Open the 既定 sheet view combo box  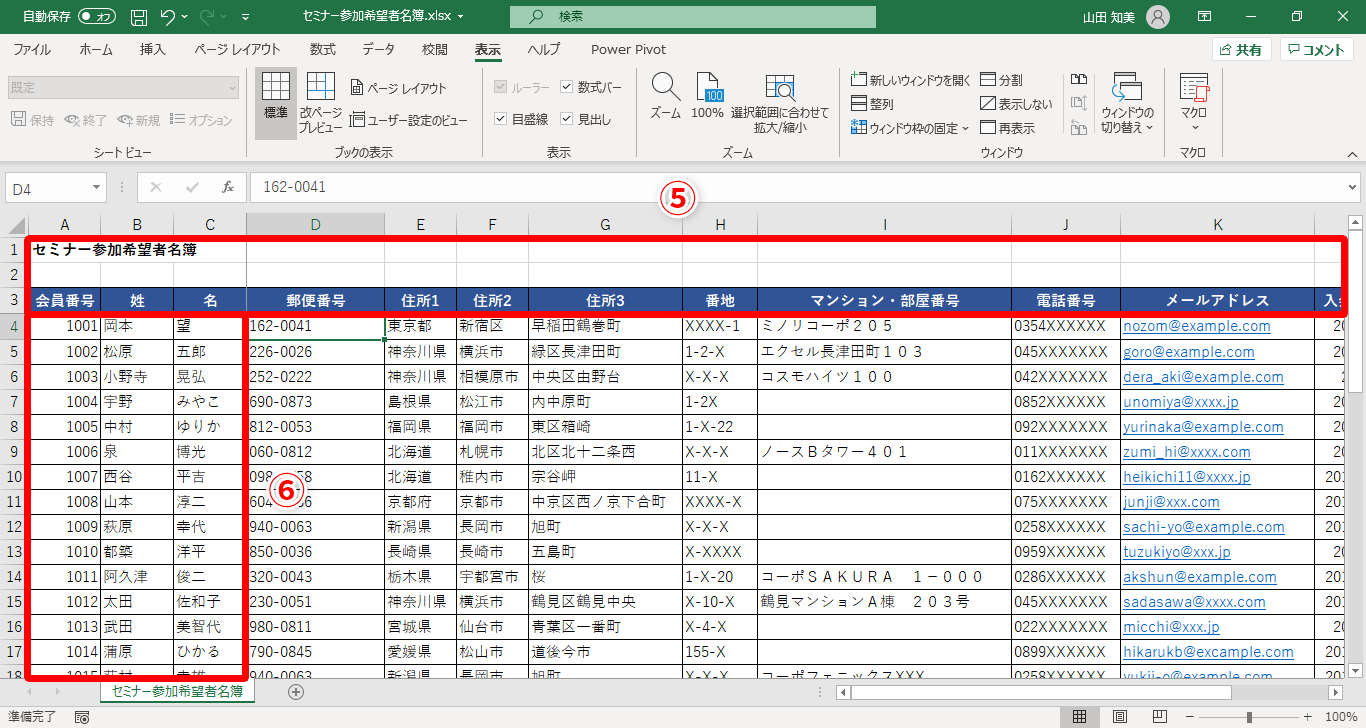click(x=124, y=88)
